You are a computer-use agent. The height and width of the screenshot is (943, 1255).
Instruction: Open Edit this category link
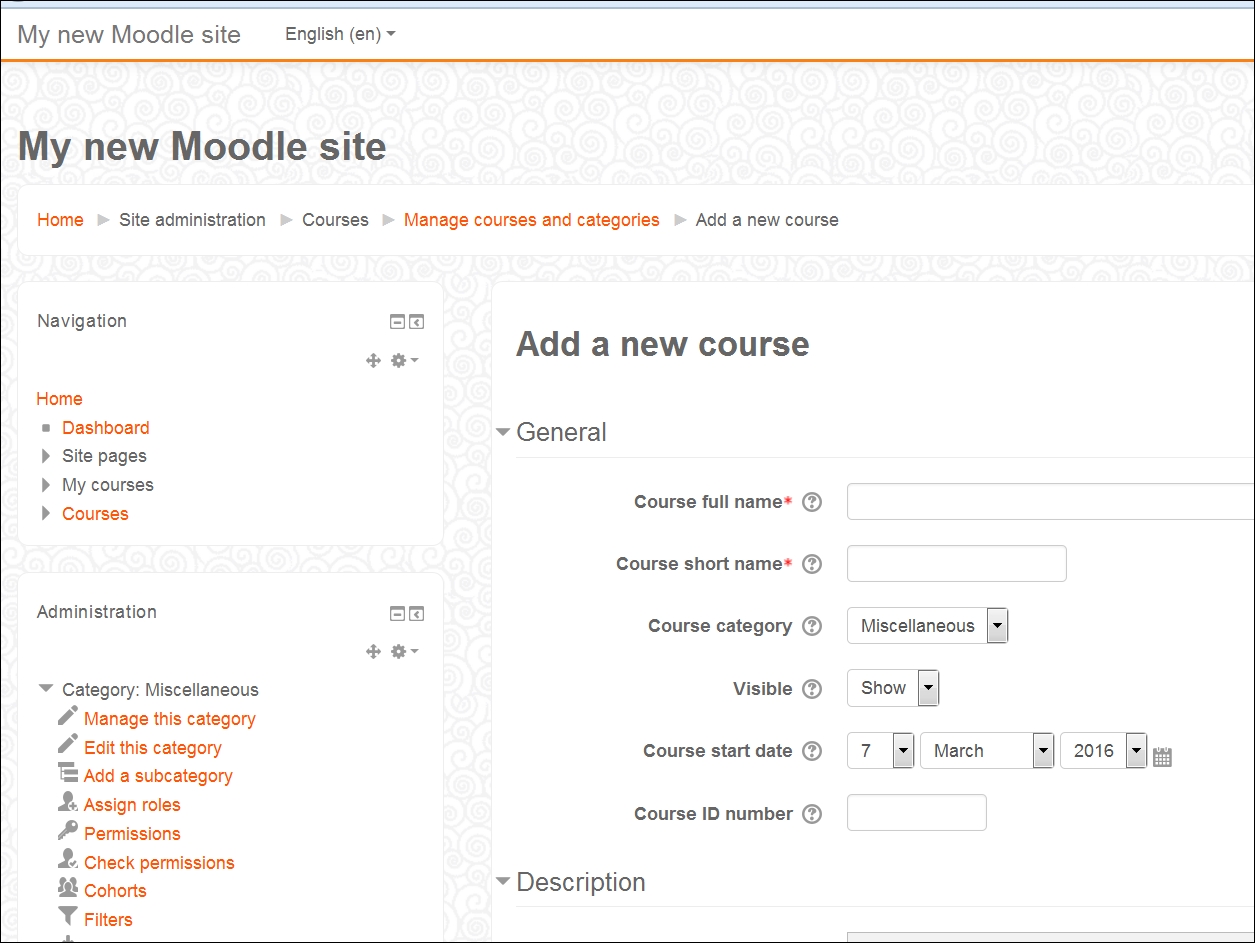point(153,748)
